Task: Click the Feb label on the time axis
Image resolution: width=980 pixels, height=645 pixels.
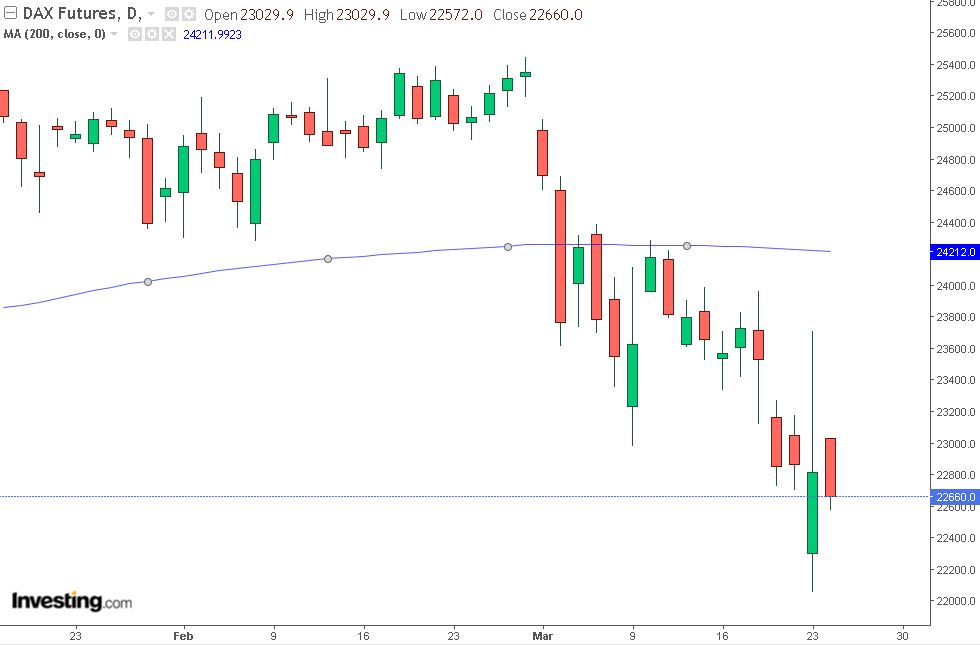Action: tap(182, 635)
